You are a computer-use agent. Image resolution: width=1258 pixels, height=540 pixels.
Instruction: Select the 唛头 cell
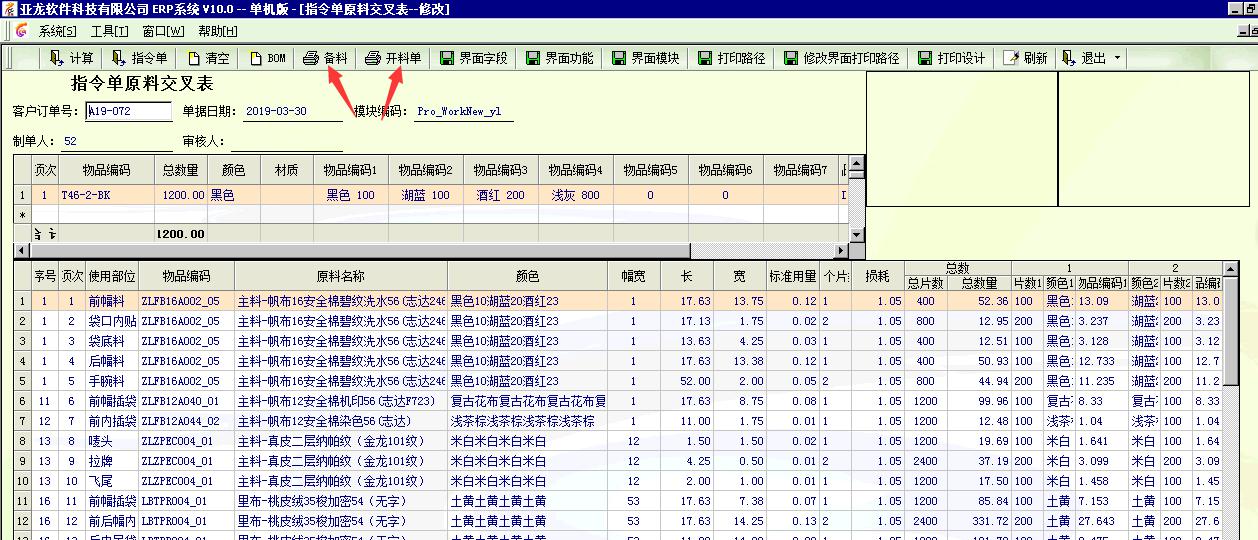(x=112, y=441)
